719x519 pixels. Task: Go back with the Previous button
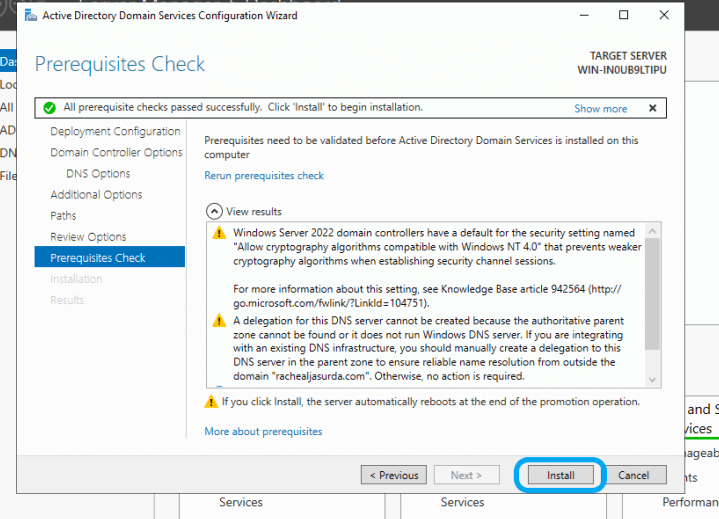pyautogui.click(x=394, y=475)
